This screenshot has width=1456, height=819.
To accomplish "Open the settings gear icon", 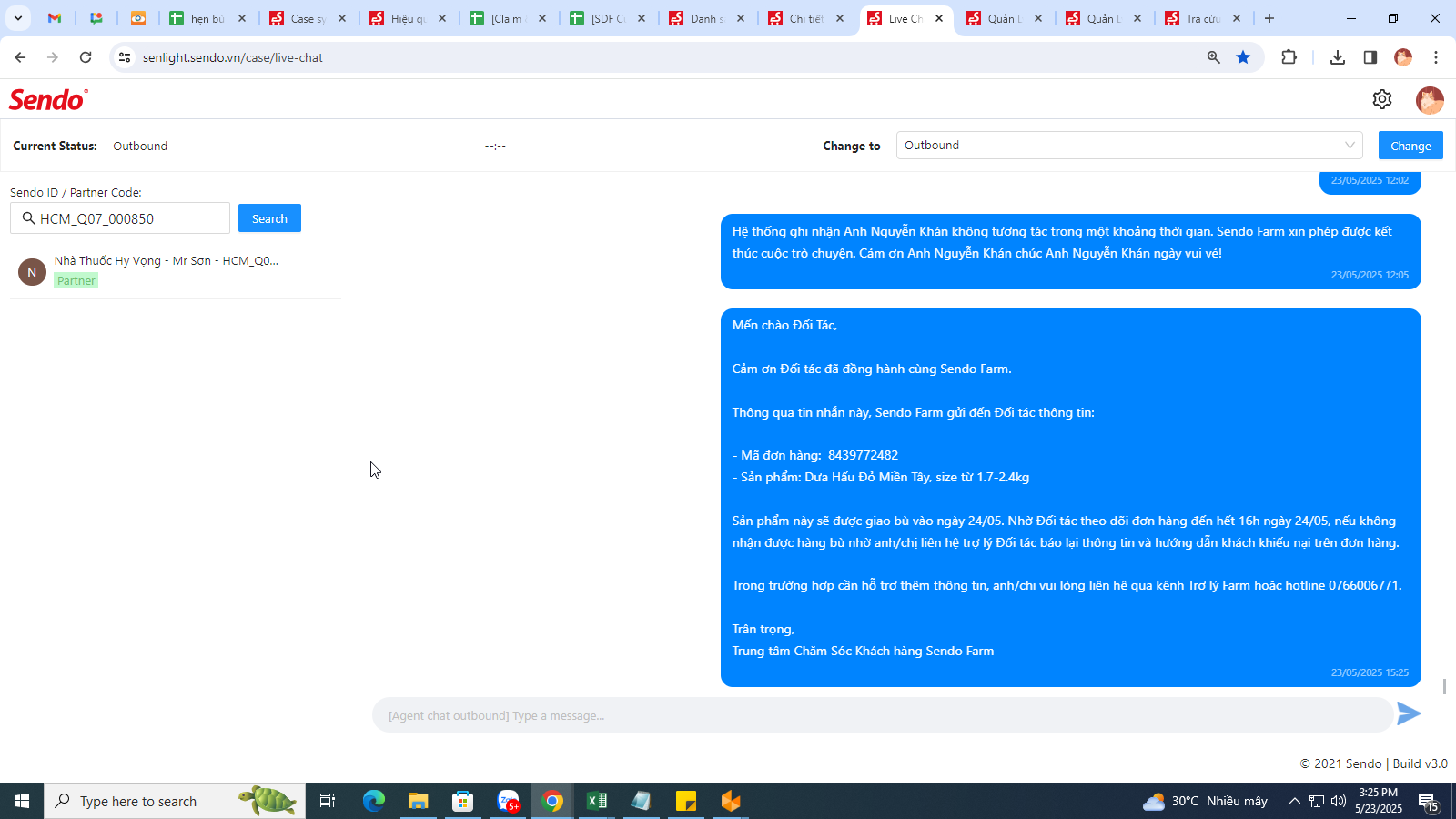I will (1382, 99).
